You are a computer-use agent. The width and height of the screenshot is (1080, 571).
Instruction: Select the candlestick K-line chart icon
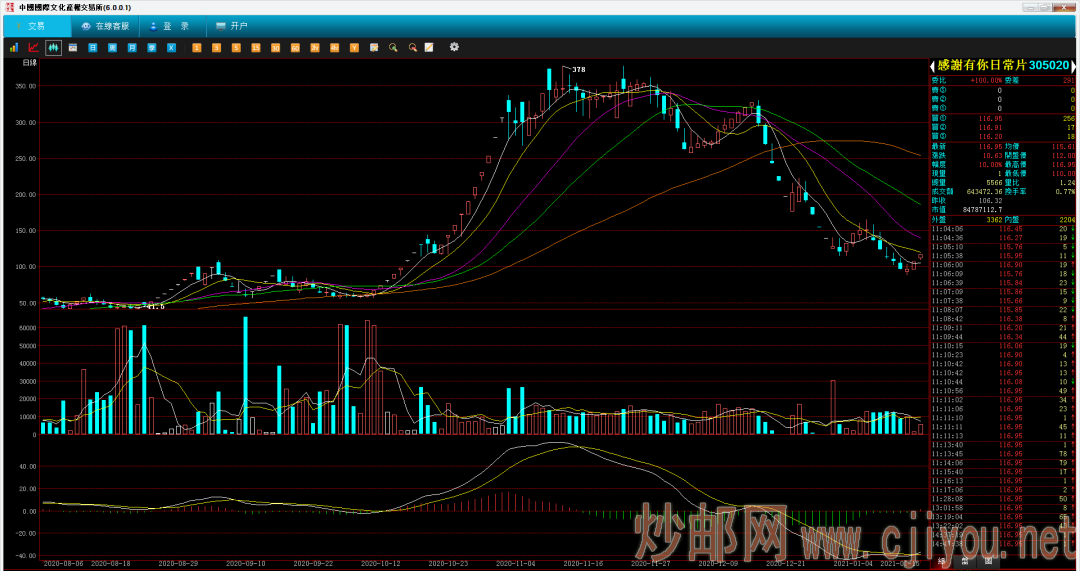(53, 48)
